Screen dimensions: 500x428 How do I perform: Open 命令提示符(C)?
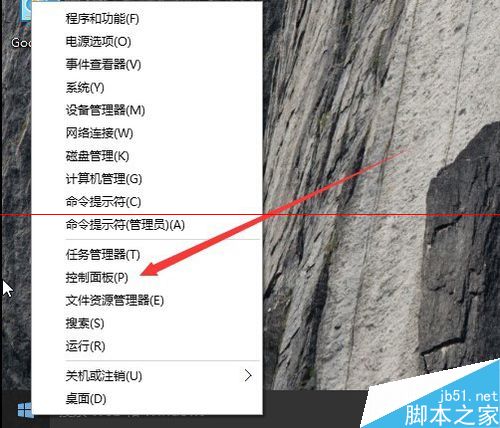147,202
